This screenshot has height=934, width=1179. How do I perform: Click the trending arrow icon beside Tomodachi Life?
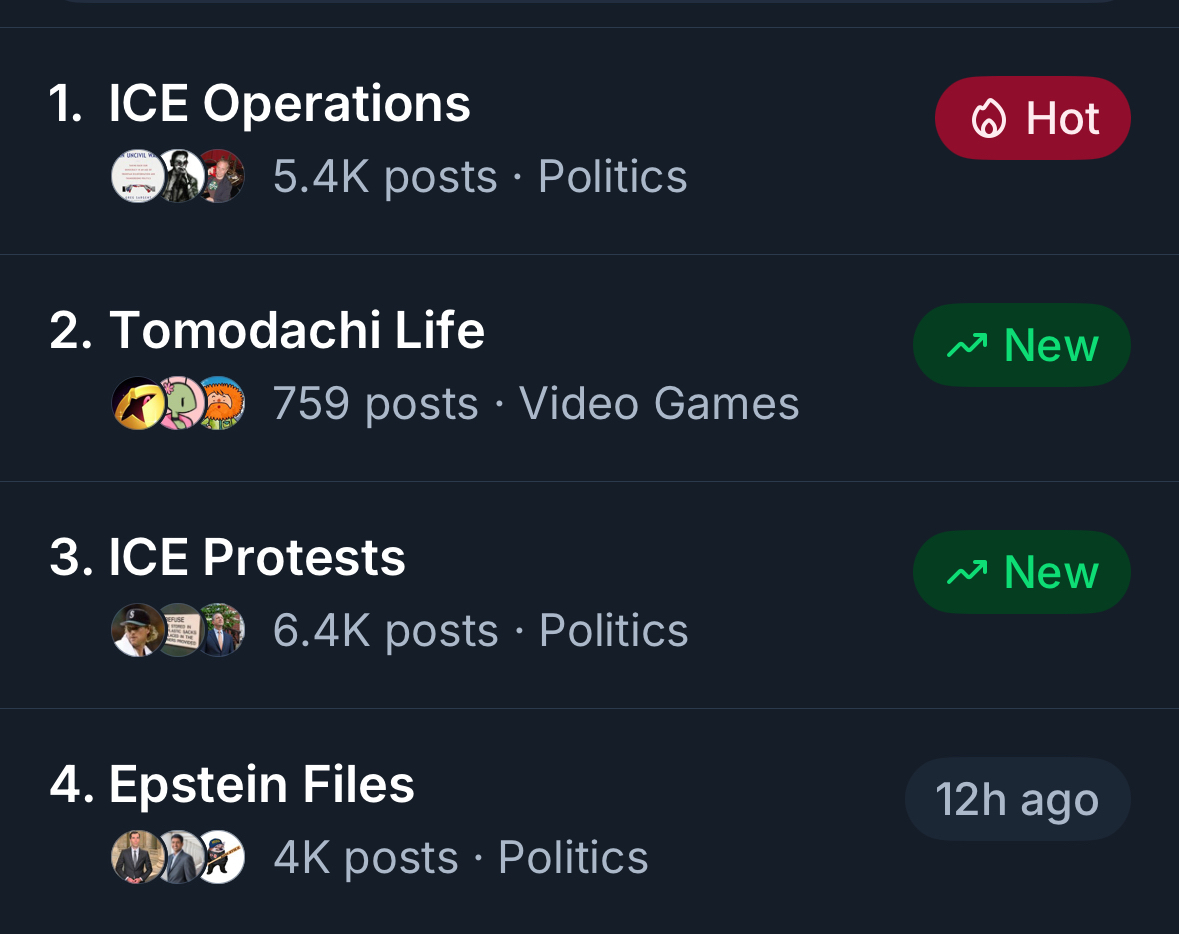[966, 346]
